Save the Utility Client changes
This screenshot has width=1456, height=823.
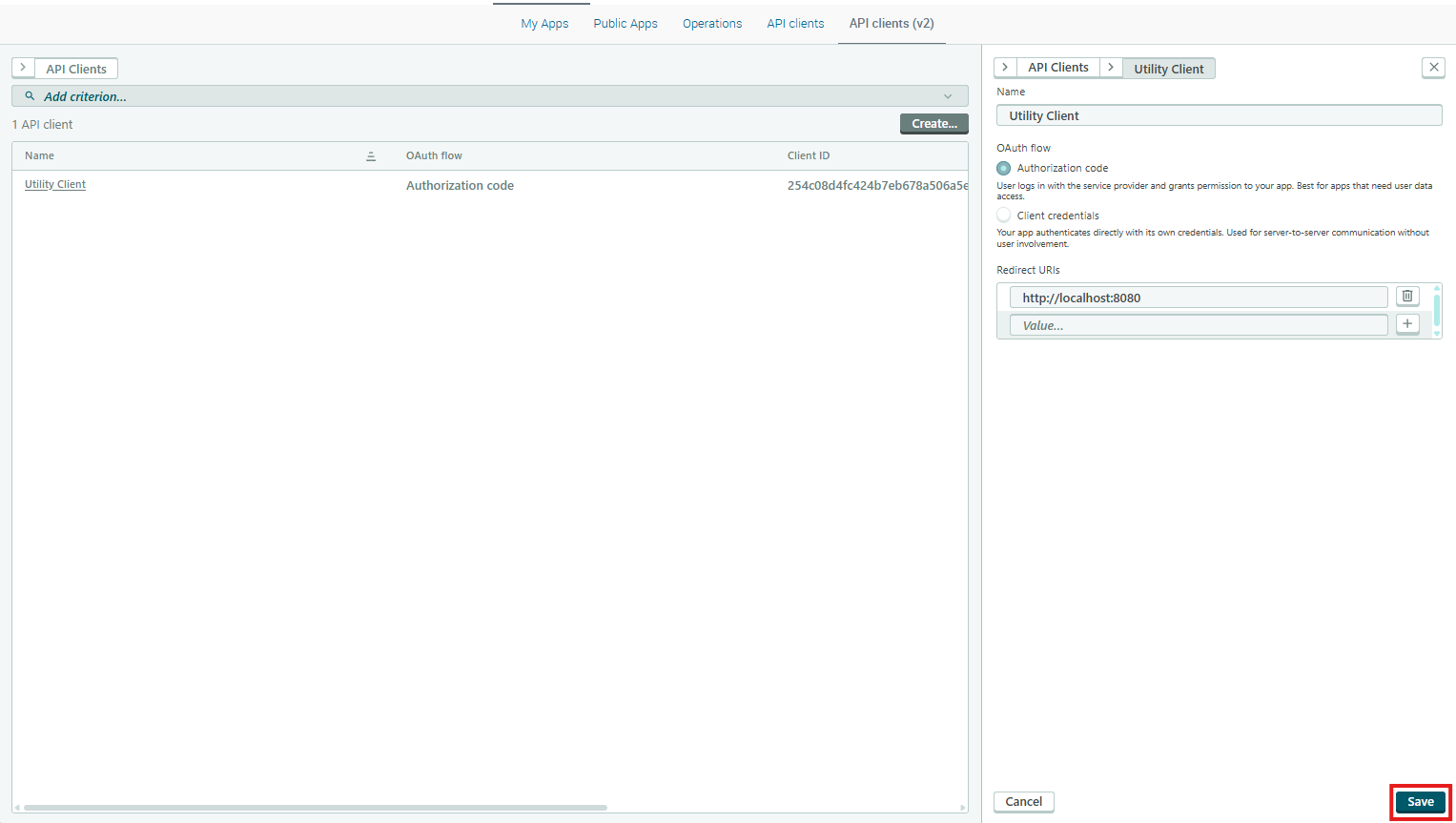(x=1420, y=802)
